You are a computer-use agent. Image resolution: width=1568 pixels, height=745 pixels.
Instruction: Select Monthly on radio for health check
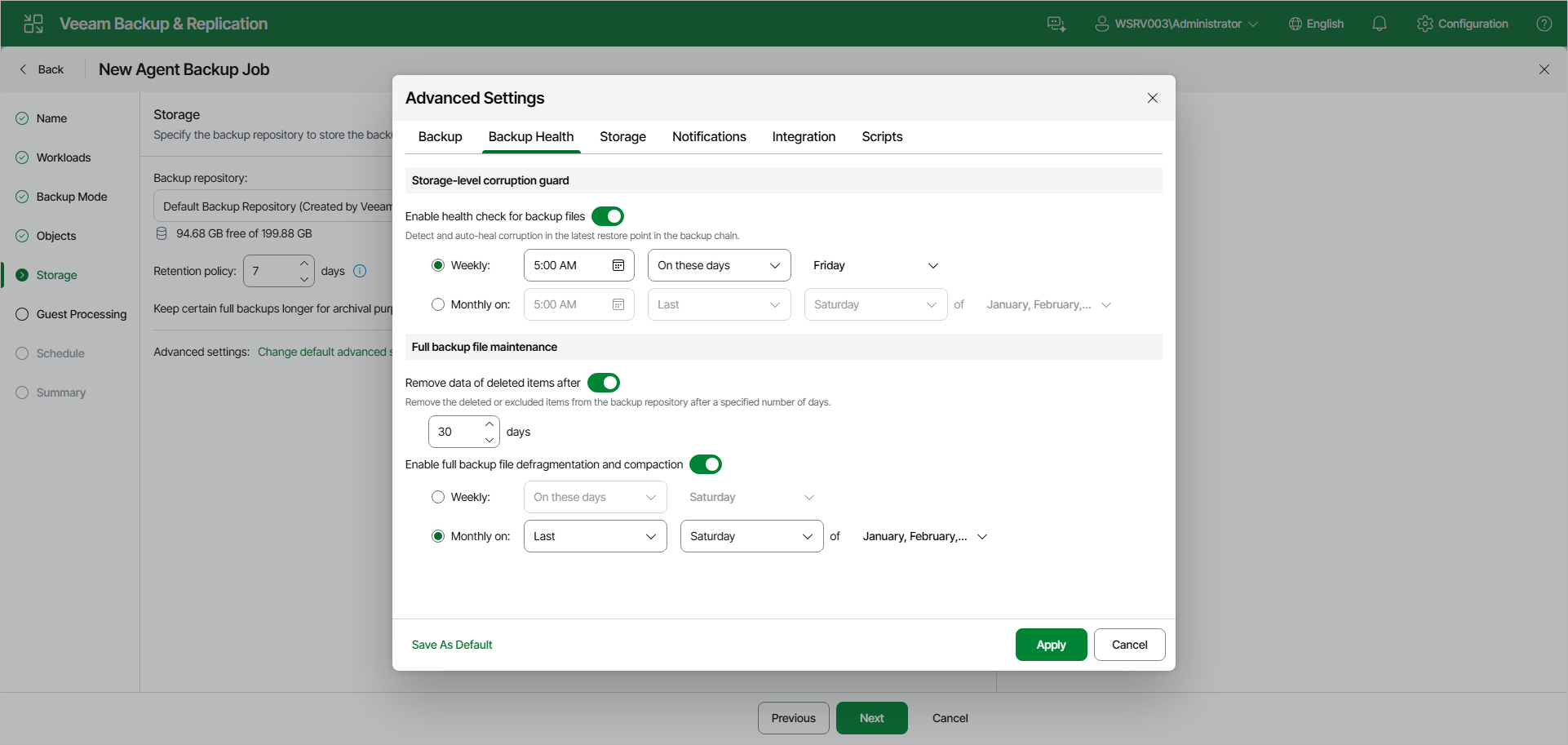[x=438, y=304]
